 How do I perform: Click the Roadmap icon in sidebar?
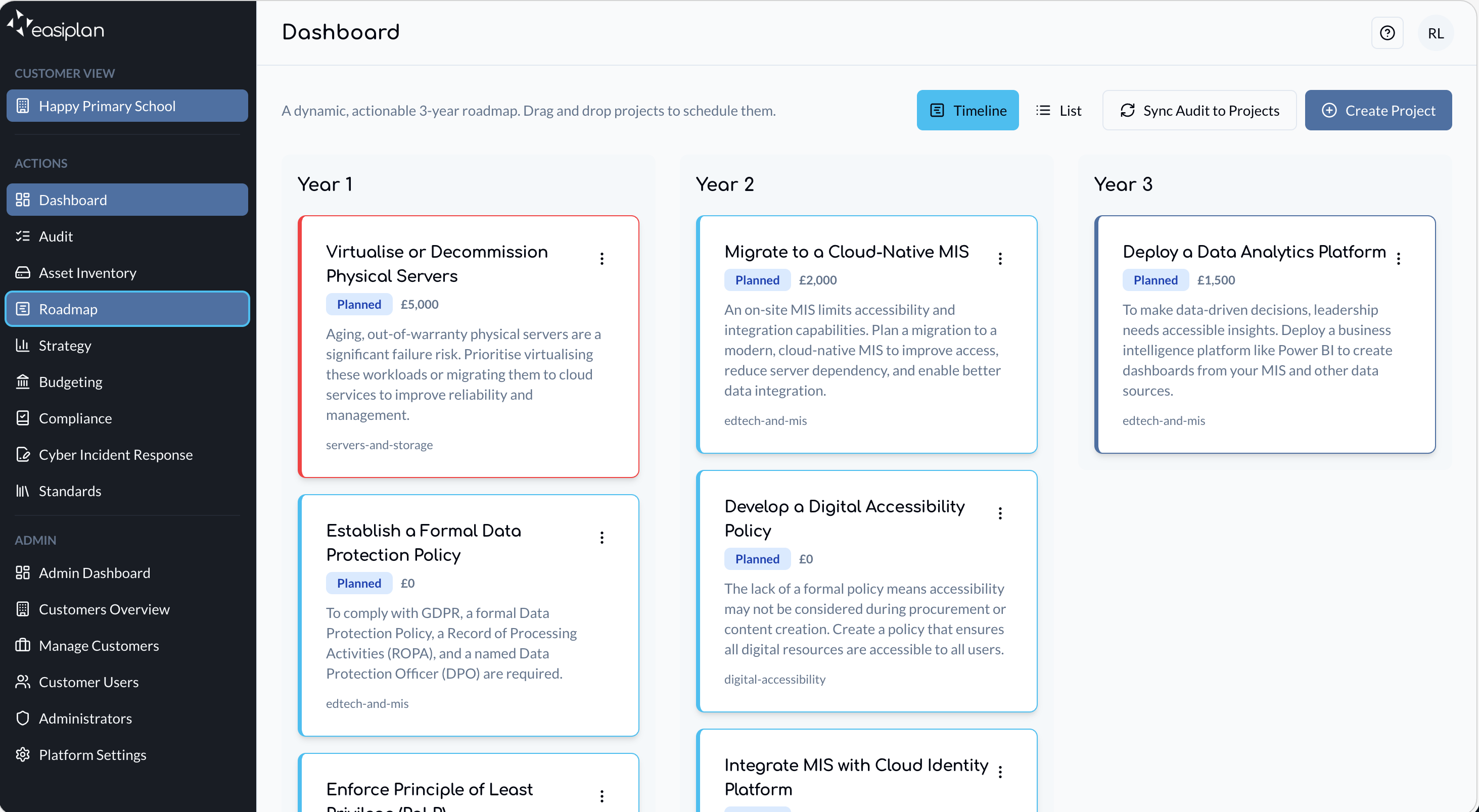click(x=22, y=309)
